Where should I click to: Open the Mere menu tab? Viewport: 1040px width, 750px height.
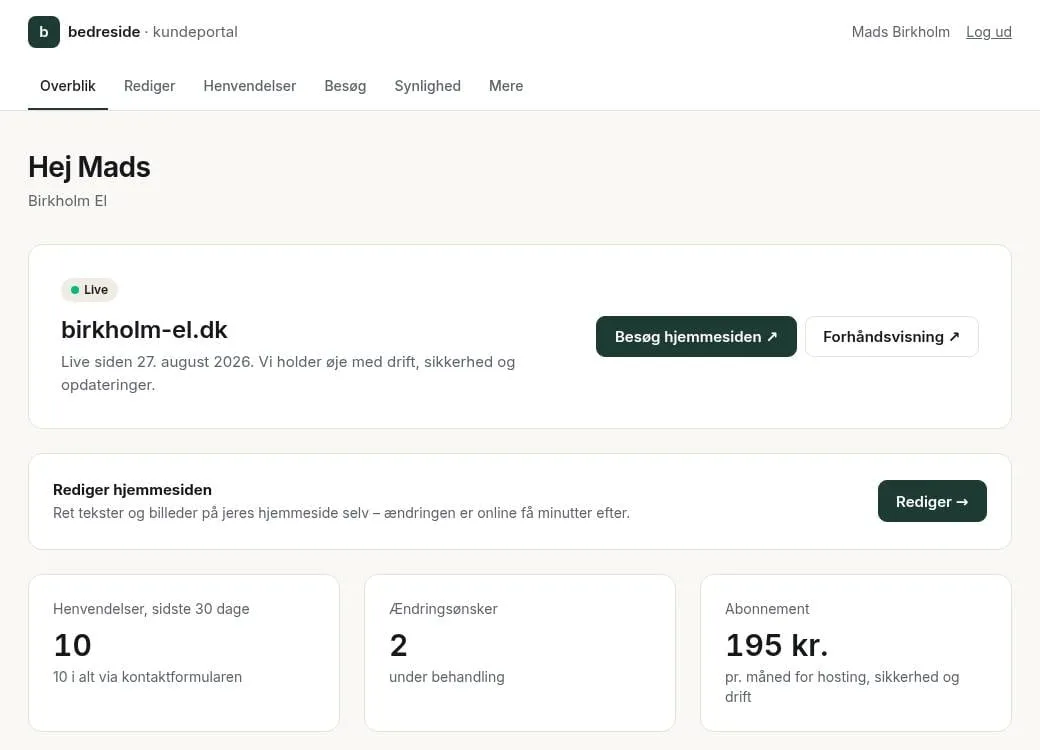(506, 86)
